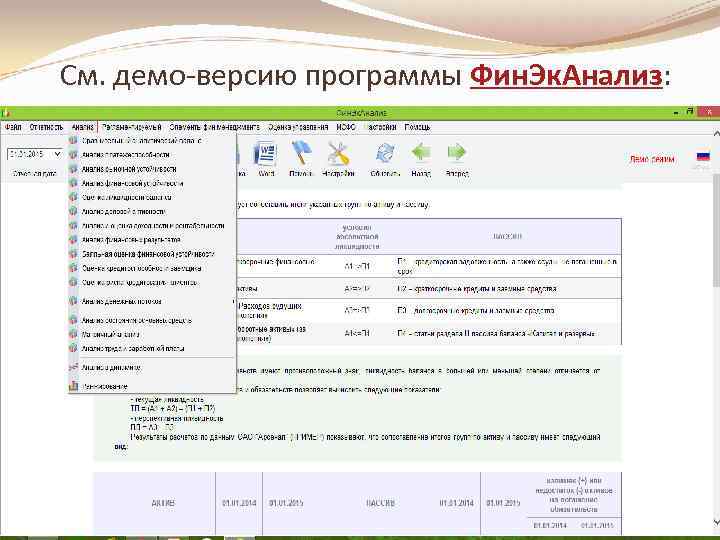720x540 pixels.
Task: Open the Регламентируемый menu
Action: pos(132,127)
